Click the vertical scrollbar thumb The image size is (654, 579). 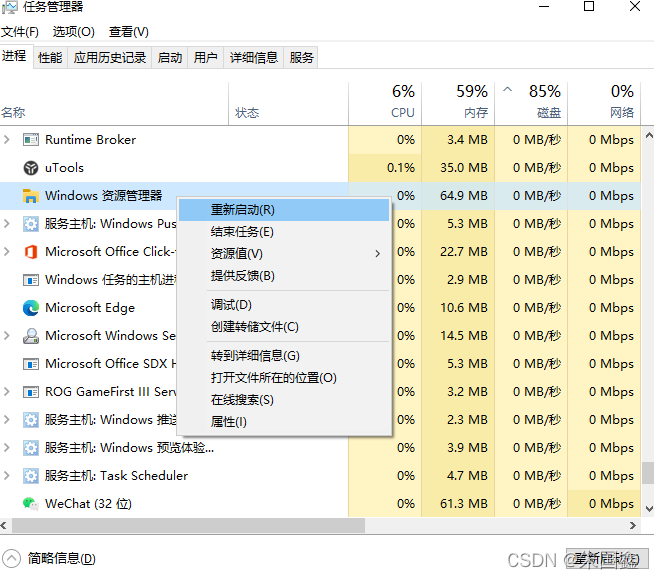click(648, 472)
